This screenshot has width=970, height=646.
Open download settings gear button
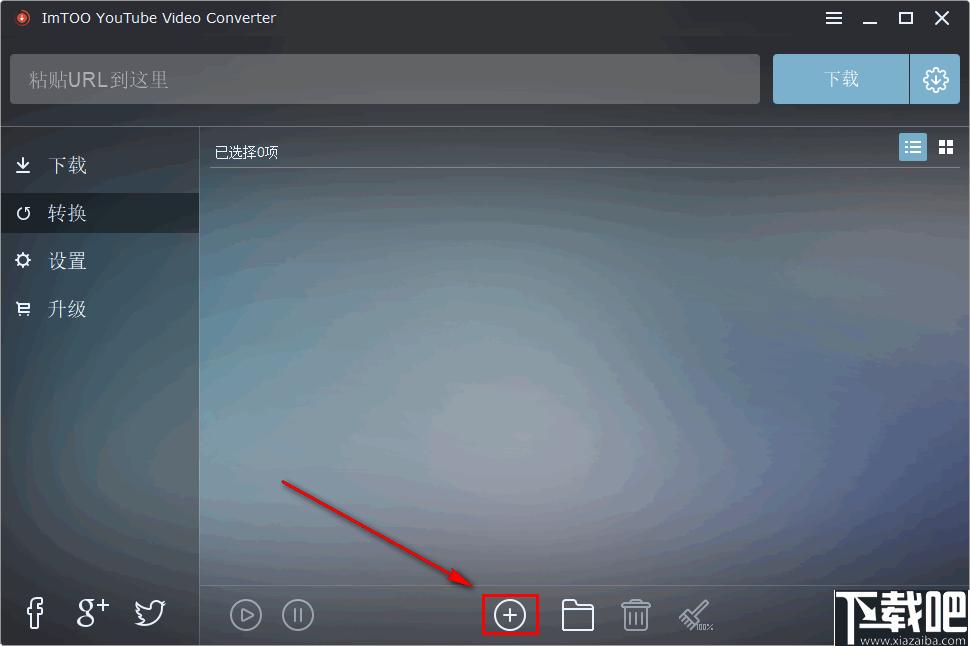[x=935, y=79]
